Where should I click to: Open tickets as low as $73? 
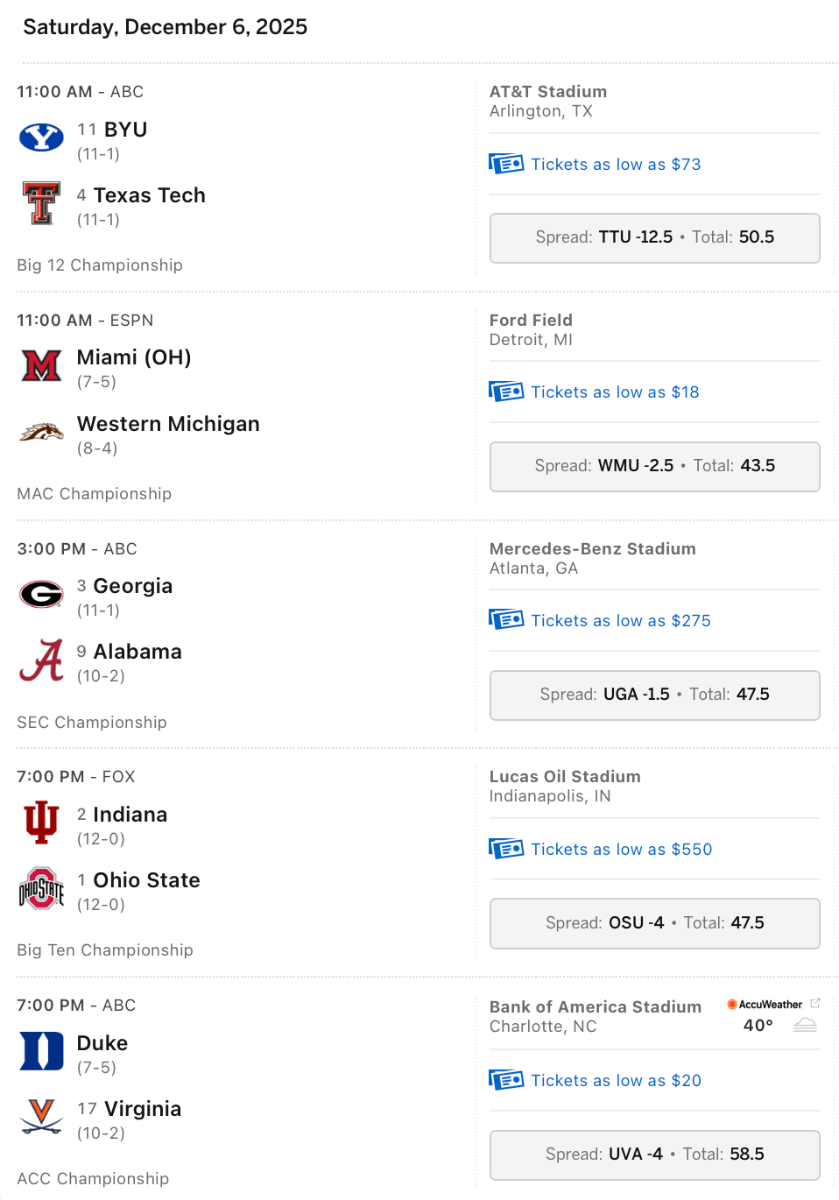(615, 164)
